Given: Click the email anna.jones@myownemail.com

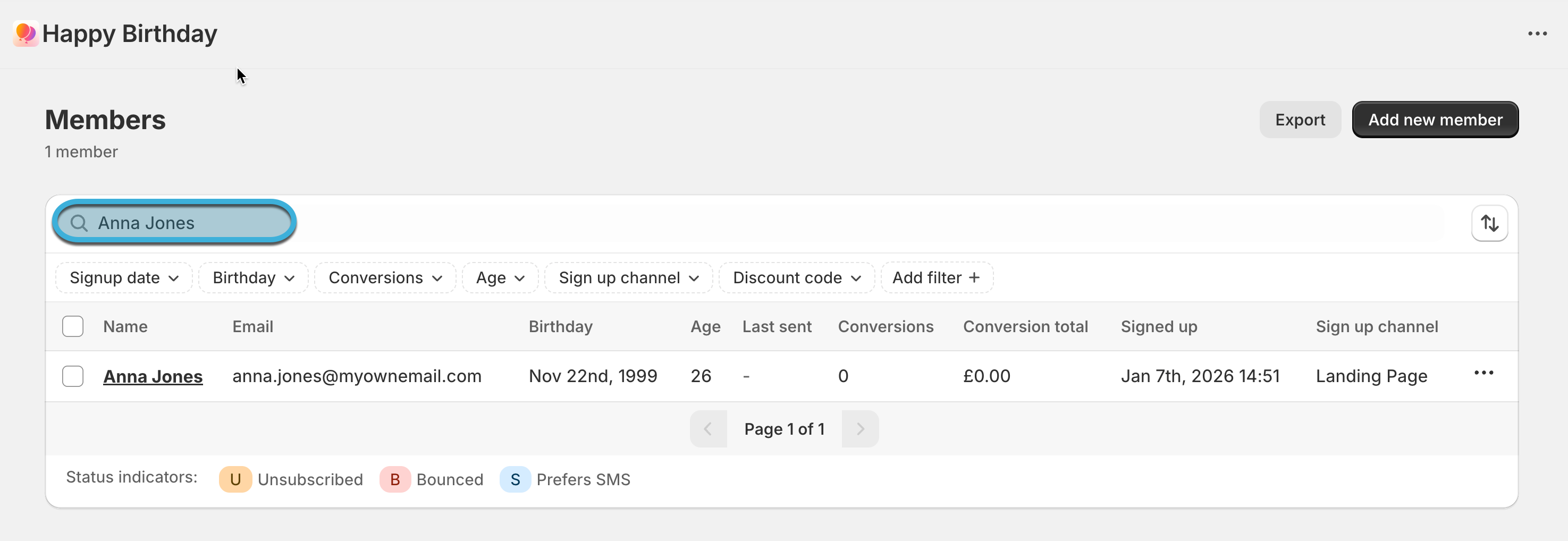Looking at the screenshot, I should (357, 376).
